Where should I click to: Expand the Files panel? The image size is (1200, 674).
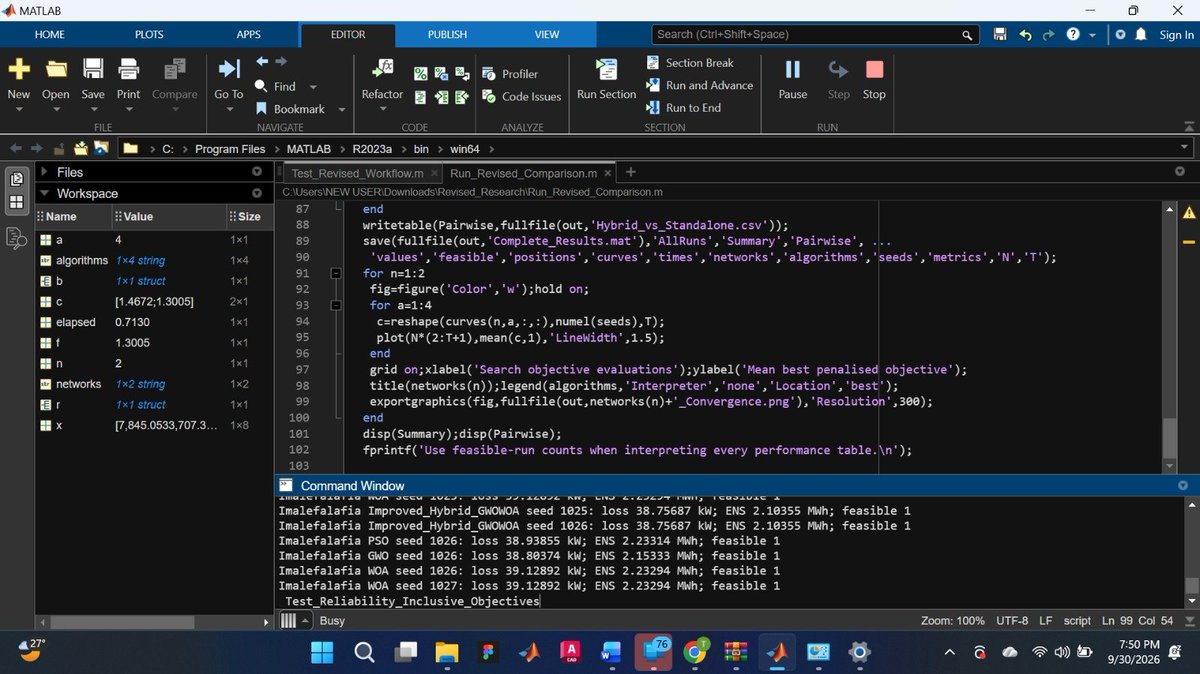pos(44,172)
